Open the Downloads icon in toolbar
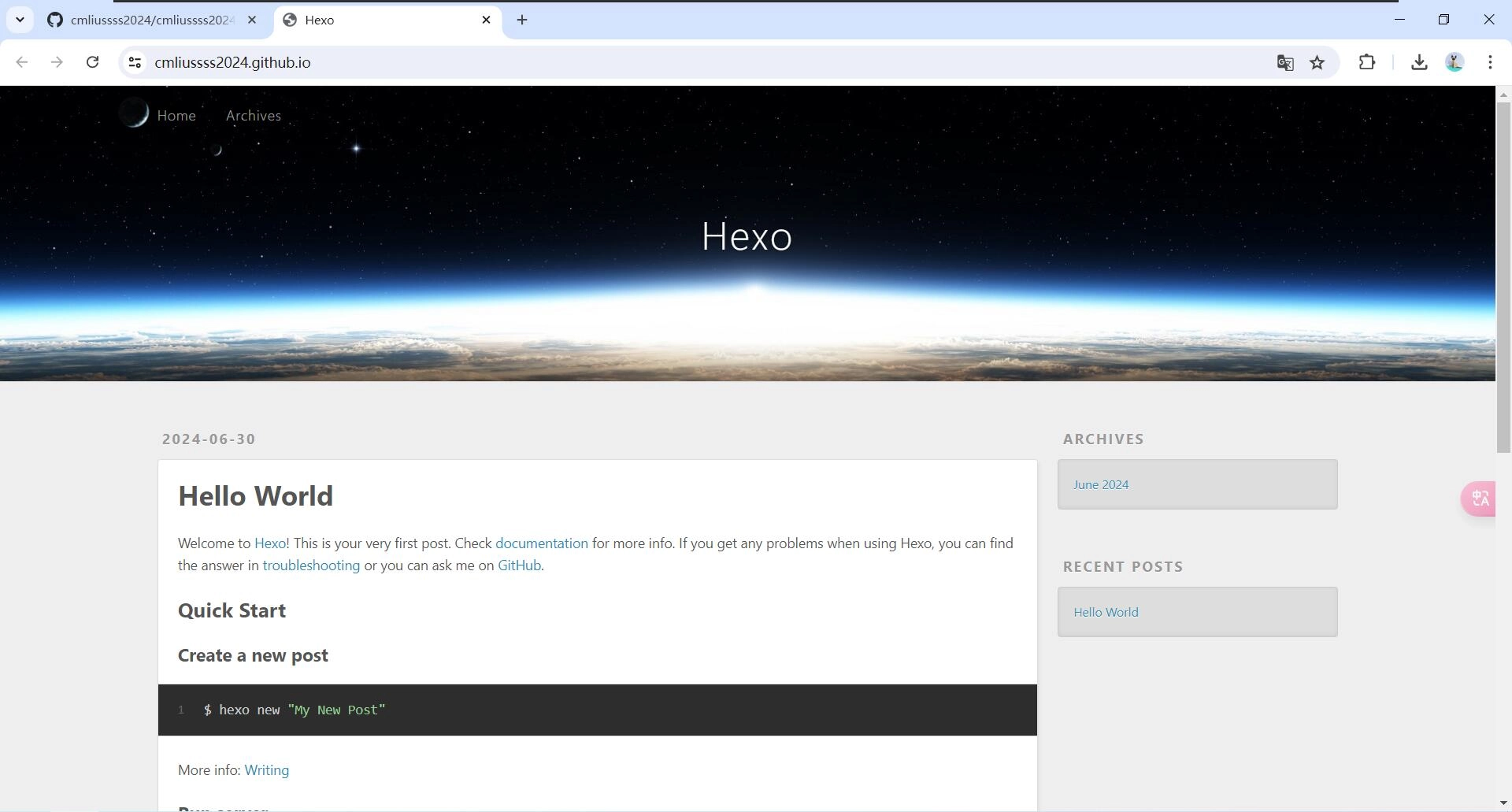 pos(1419,62)
